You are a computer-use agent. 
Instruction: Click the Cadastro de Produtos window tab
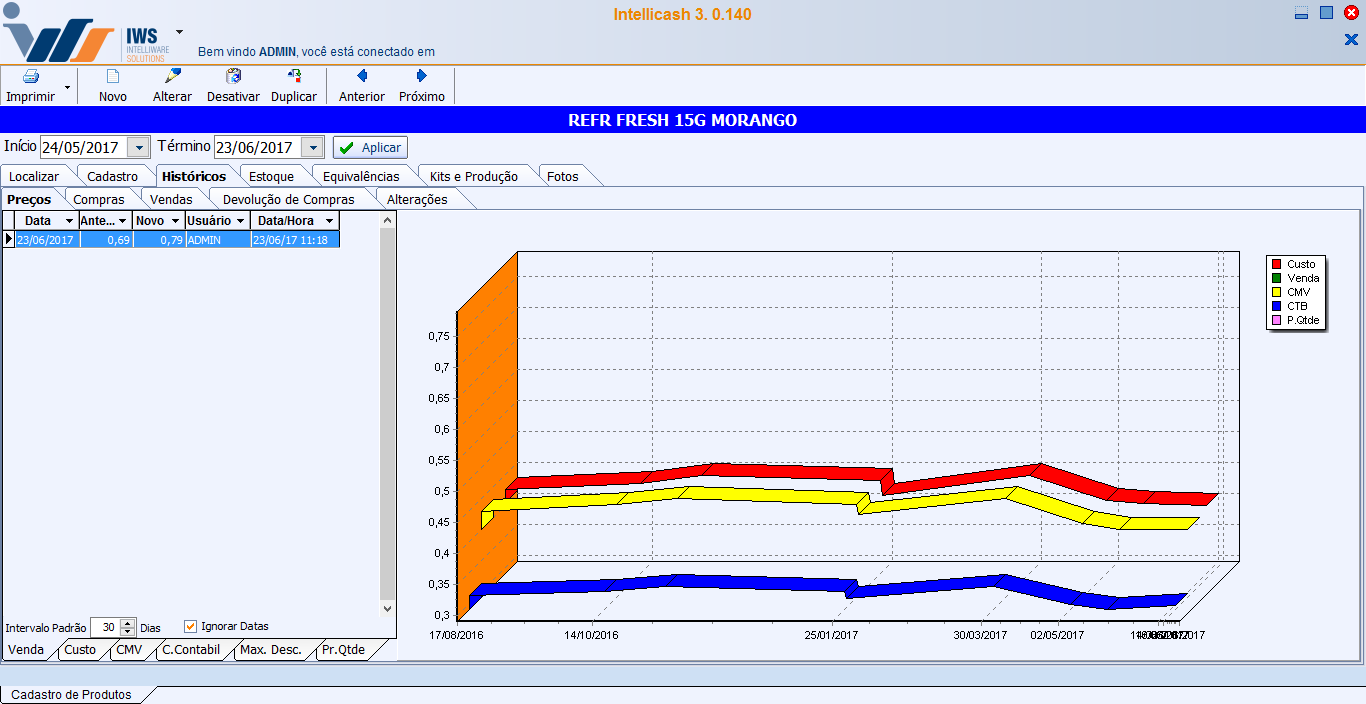coord(71,695)
